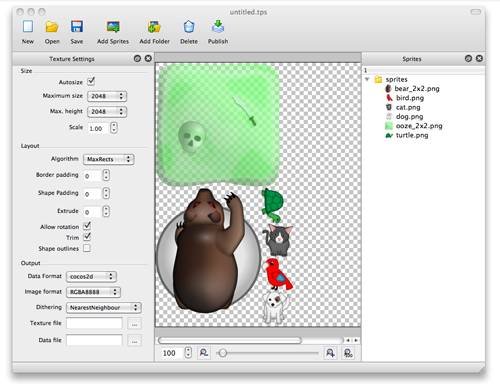Click the scrollbar right arrow

point(356,340)
